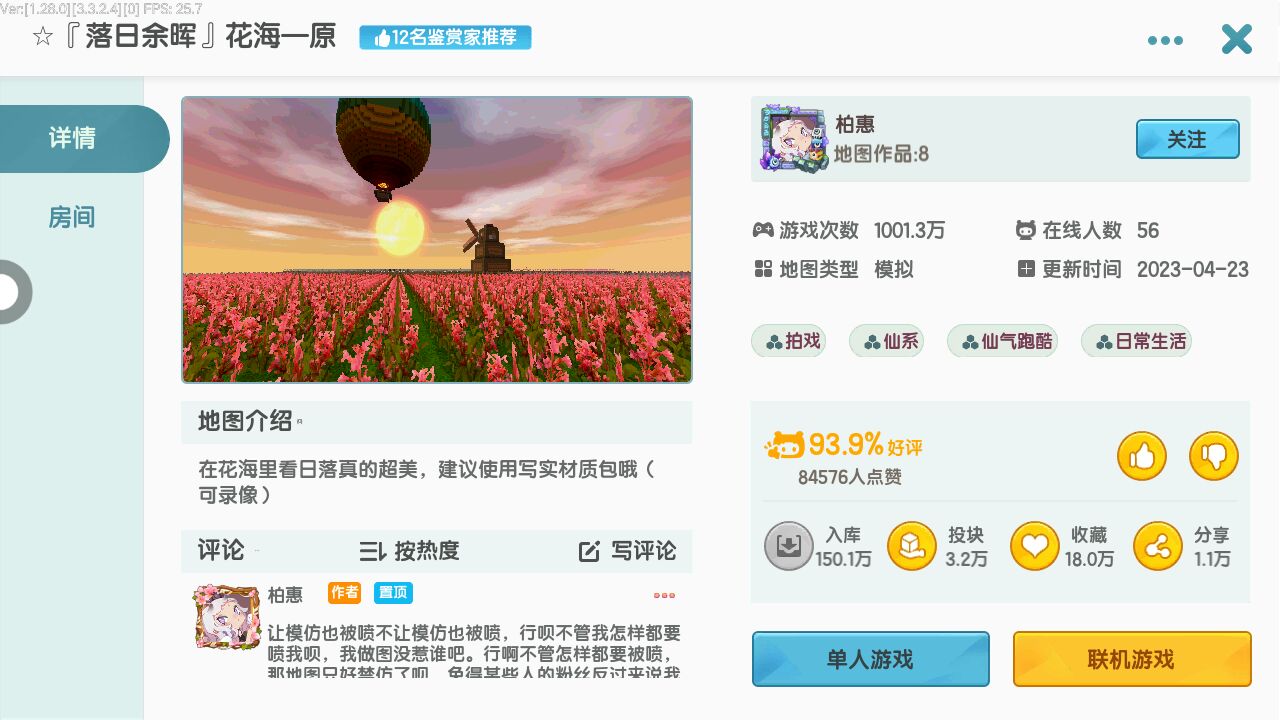Click the thumbs-up like icon

pyautogui.click(x=1142, y=457)
